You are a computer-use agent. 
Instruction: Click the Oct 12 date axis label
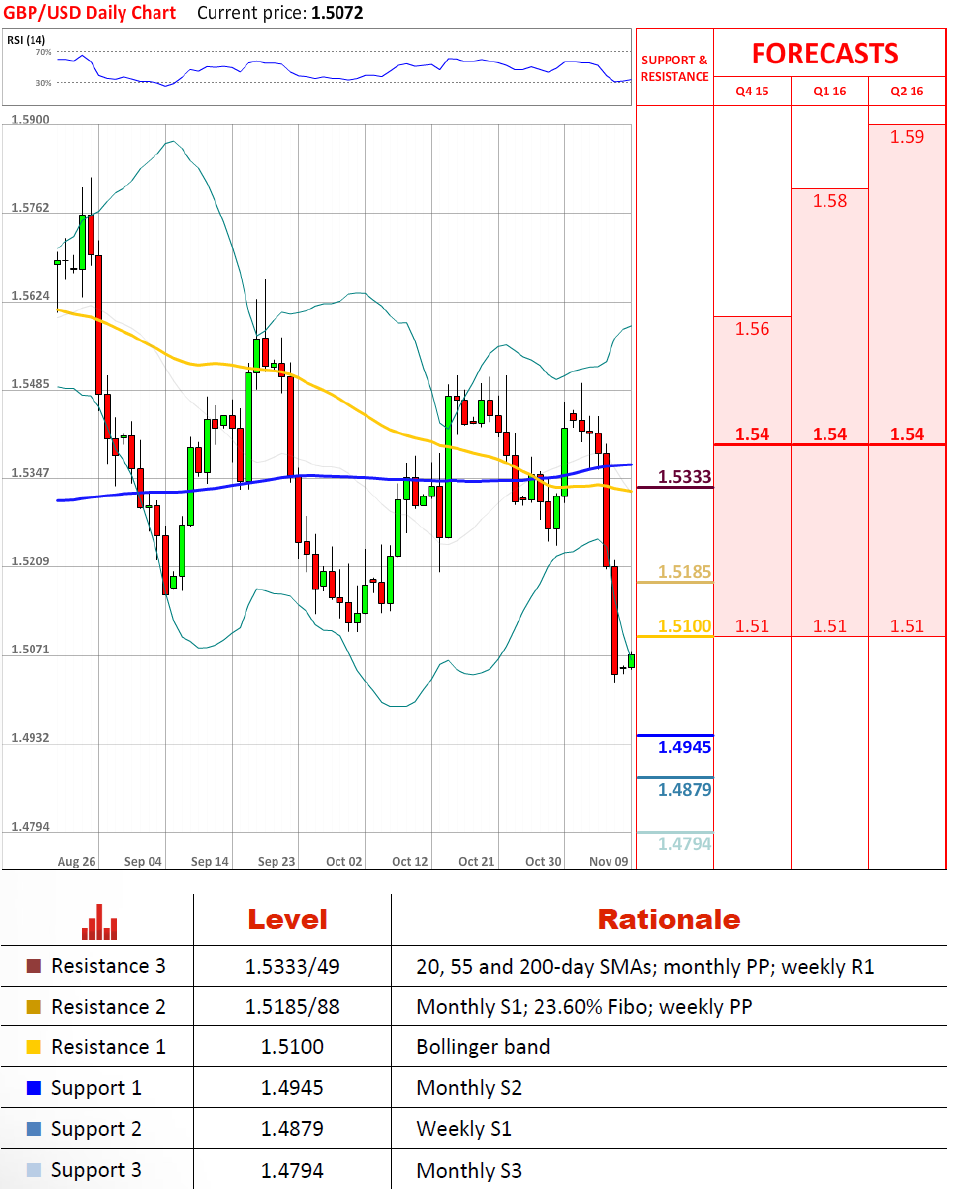(x=410, y=861)
